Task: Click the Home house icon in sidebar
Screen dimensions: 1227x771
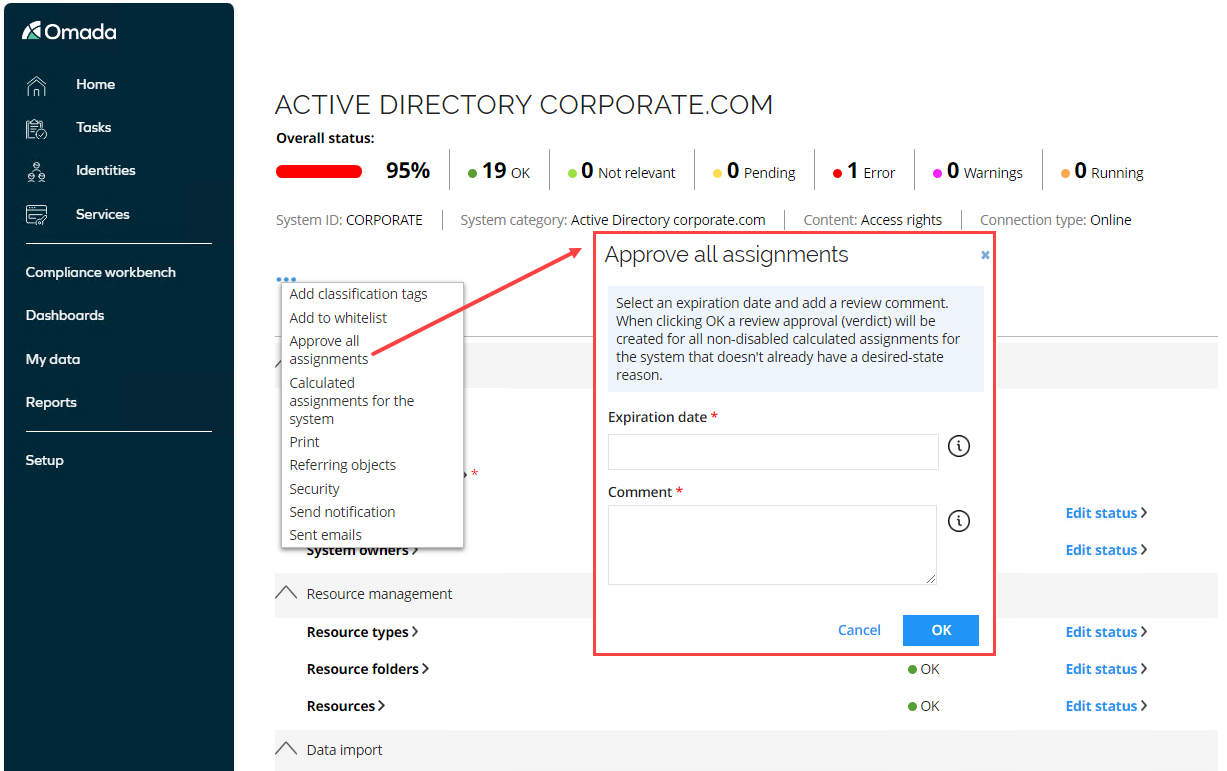Action: [36, 86]
